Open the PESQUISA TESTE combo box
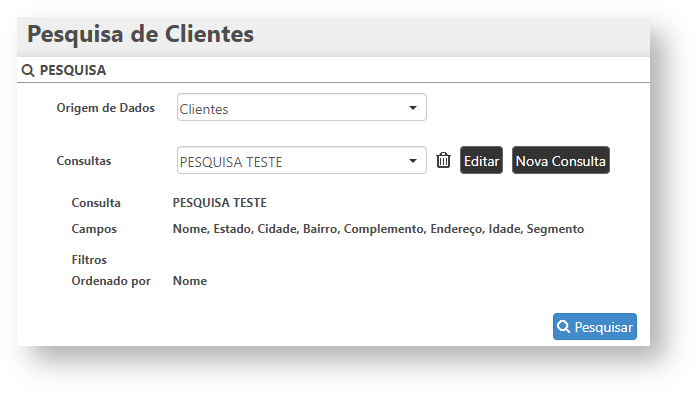Screen dimensions: 698x394 [x=301, y=160]
